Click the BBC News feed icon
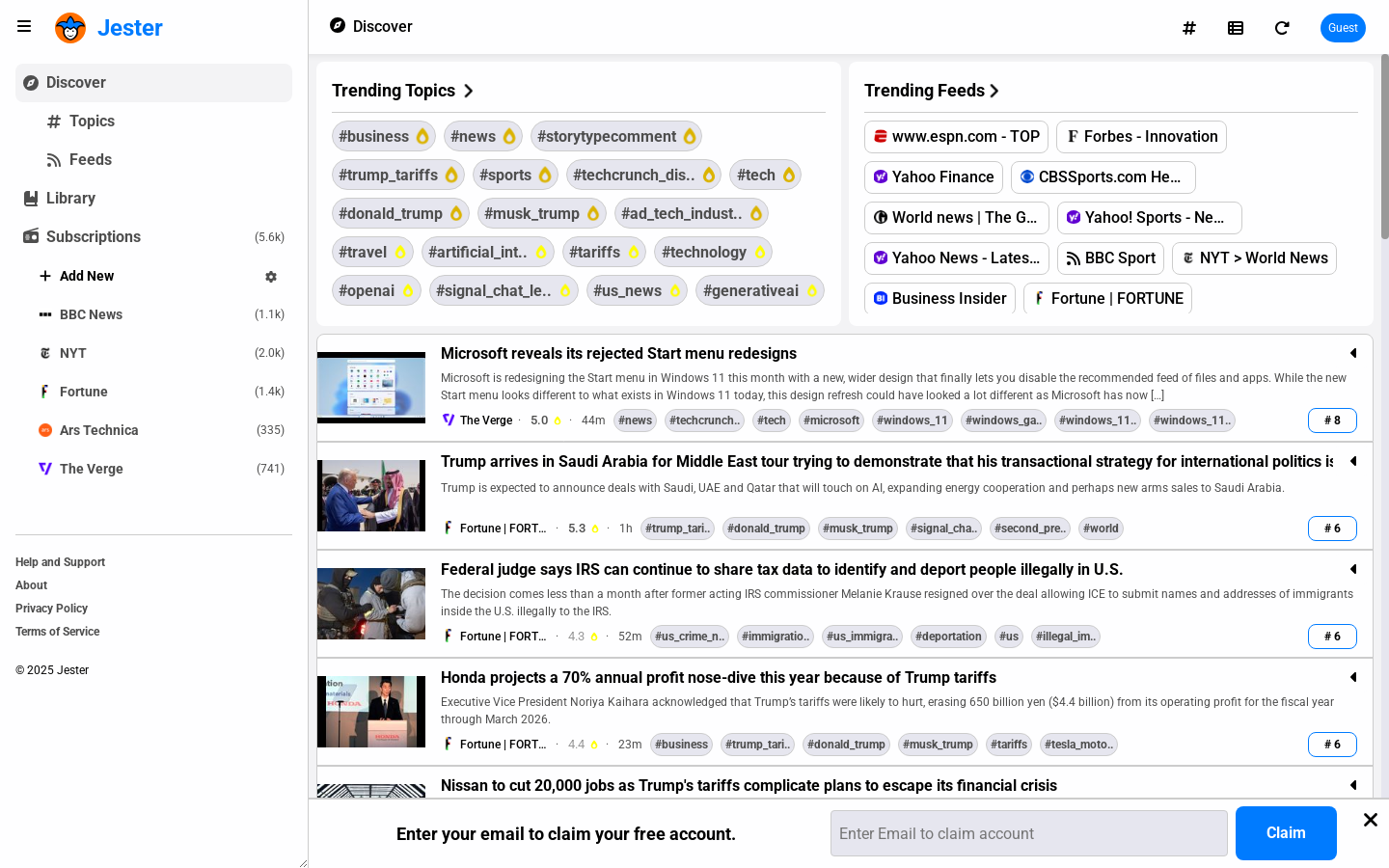This screenshot has width=1389, height=868. (x=45, y=314)
